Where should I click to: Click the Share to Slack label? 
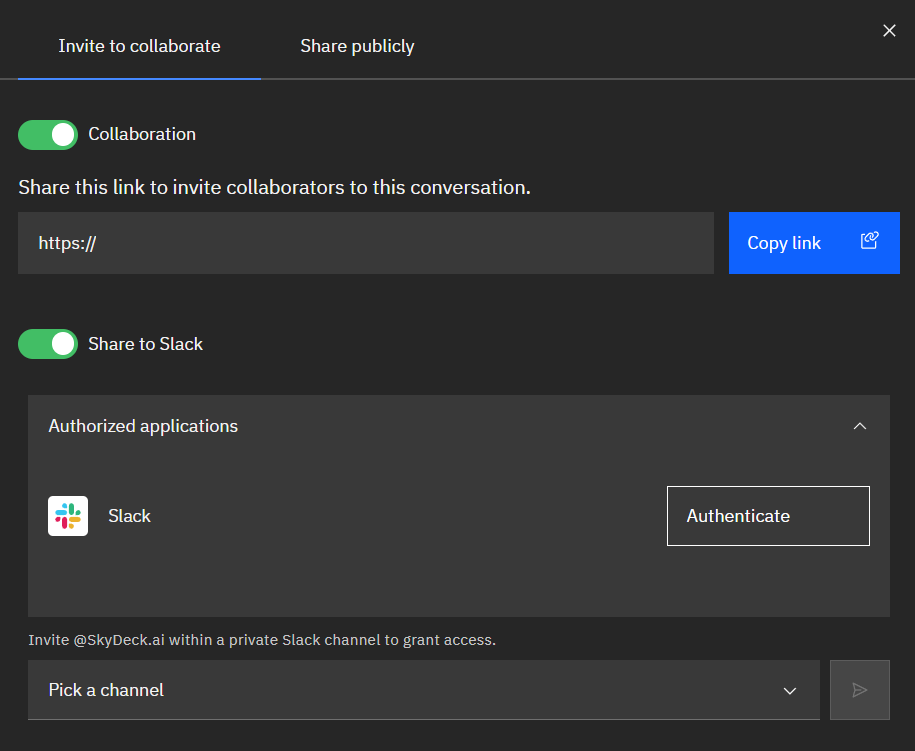click(x=145, y=344)
